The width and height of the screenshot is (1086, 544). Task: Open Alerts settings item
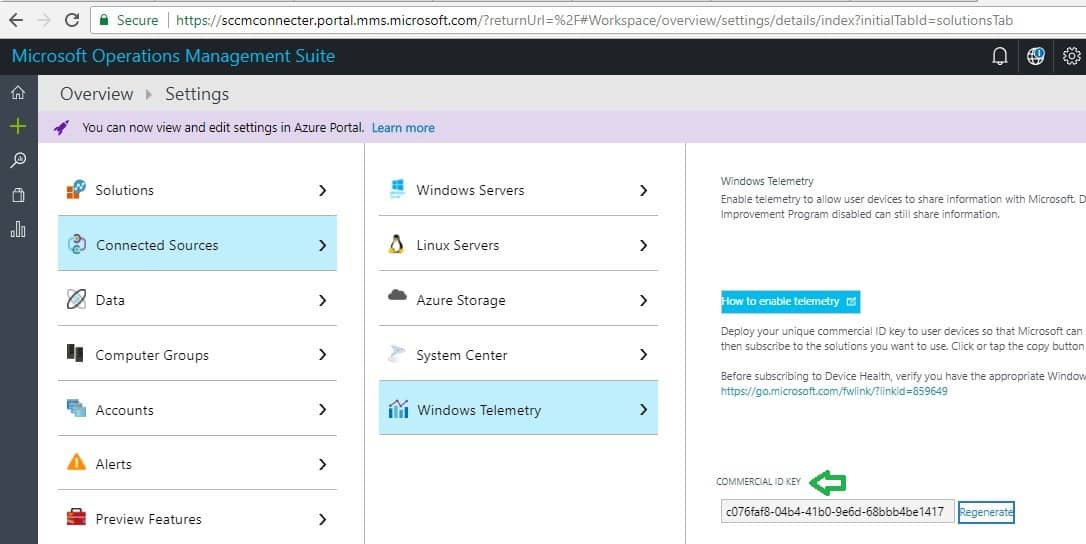[197, 463]
